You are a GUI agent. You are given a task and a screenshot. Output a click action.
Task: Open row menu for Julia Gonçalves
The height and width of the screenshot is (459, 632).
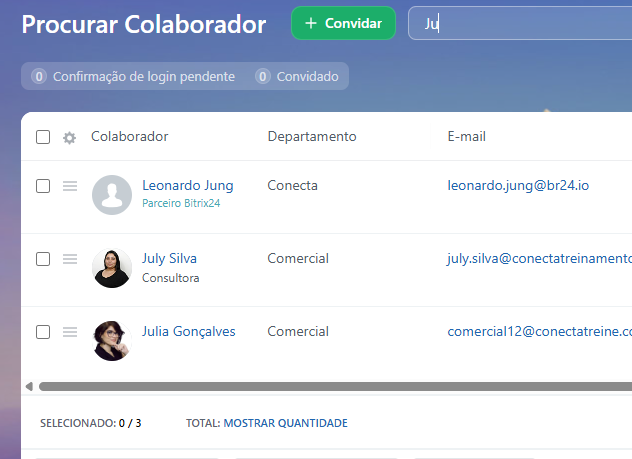point(70,332)
